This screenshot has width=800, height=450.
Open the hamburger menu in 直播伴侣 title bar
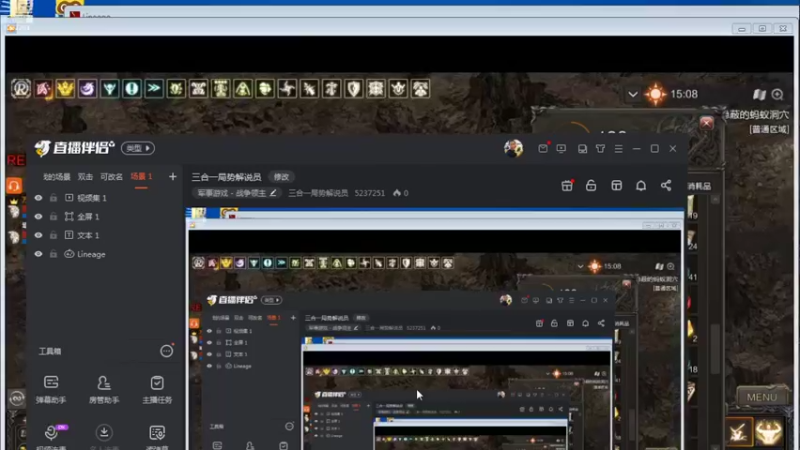pos(618,148)
